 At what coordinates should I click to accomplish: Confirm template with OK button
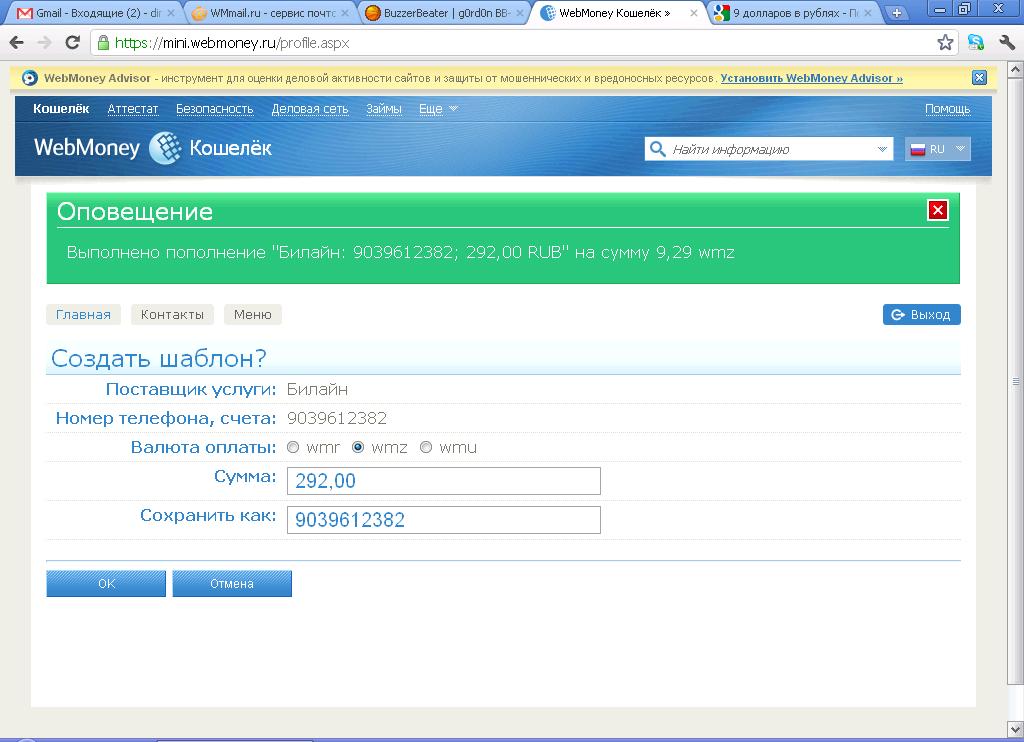pos(106,583)
